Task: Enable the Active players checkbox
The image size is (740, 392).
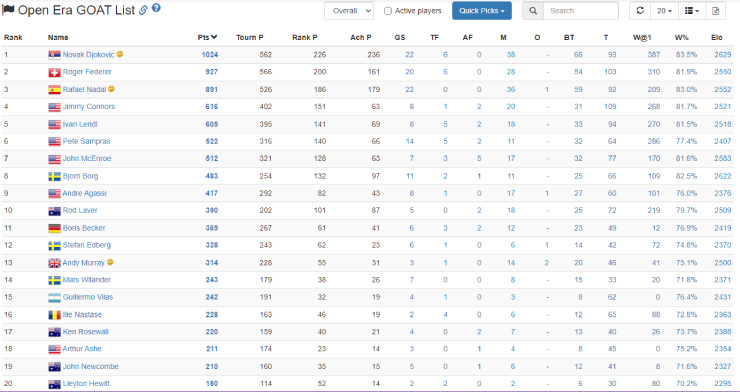Action: tap(387, 11)
